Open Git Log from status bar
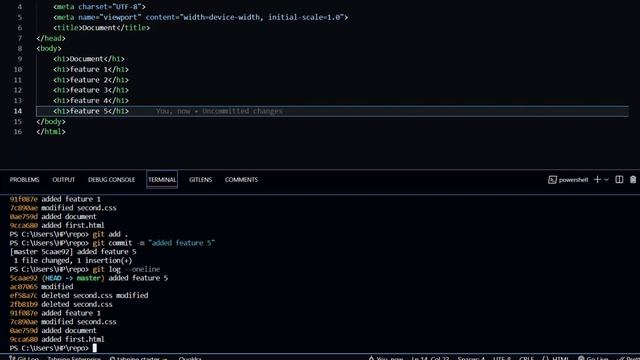The height and width of the screenshot is (360, 640). (24, 358)
